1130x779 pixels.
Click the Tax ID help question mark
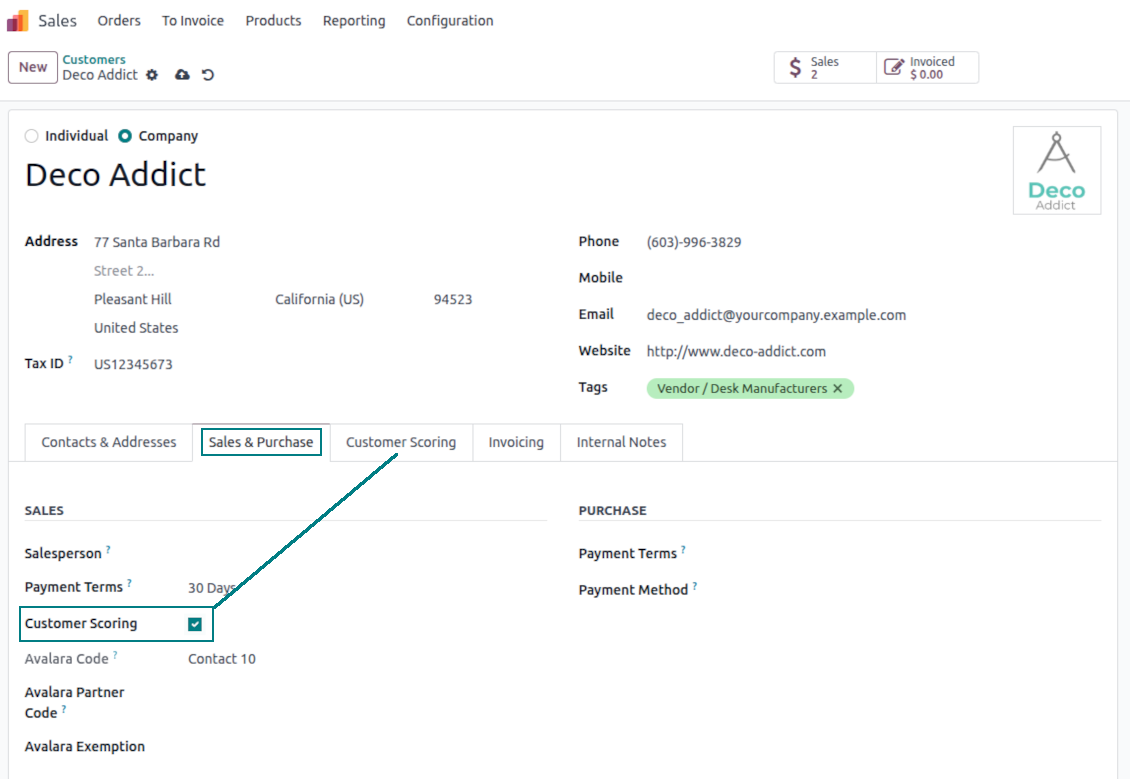70,359
